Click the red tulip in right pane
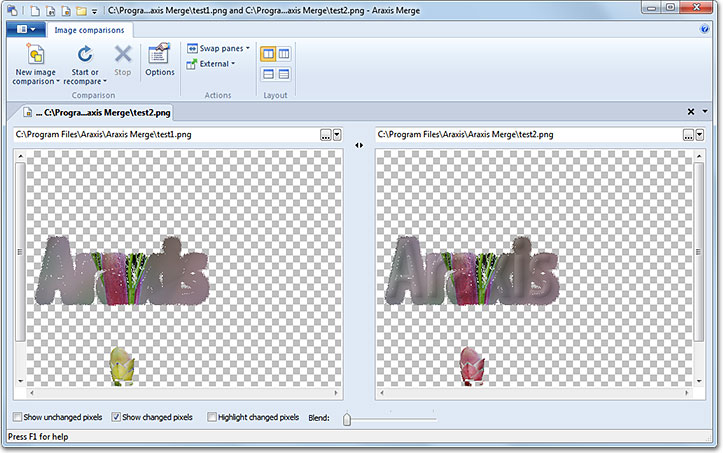Screen dimensions: 723x453 tap(472, 366)
